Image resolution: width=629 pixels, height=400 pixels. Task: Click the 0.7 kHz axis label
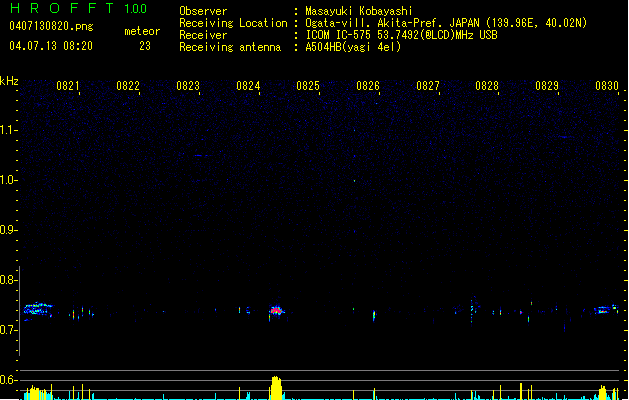(x=8, y=330)
